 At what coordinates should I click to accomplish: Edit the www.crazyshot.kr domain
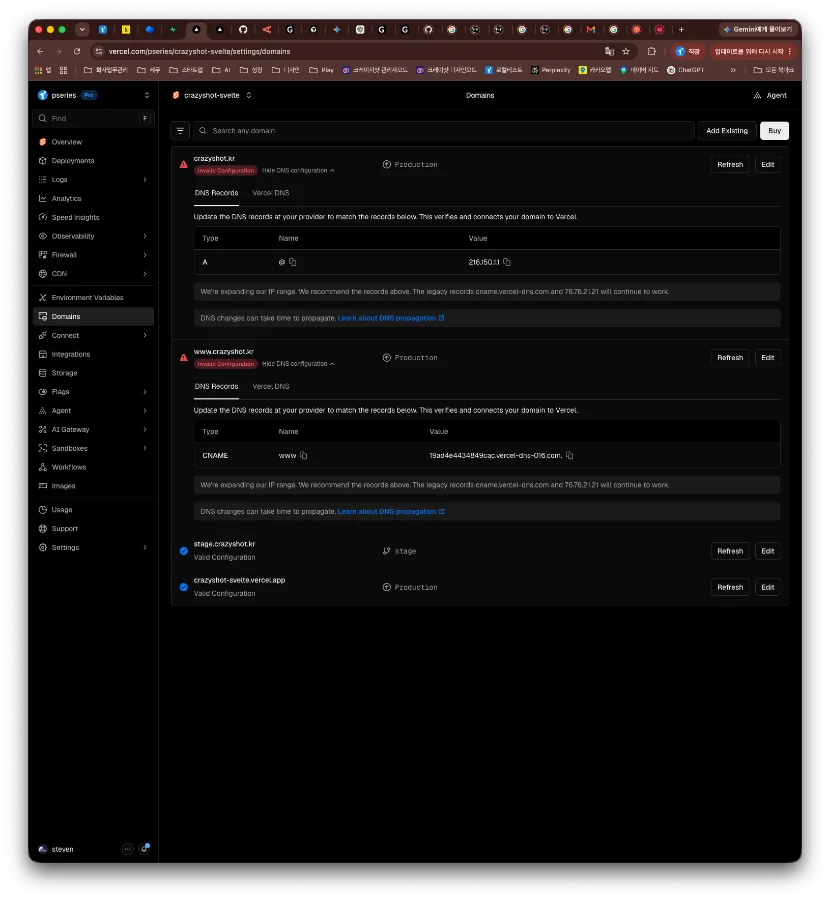pyautogui.click(x=767, y=358)
